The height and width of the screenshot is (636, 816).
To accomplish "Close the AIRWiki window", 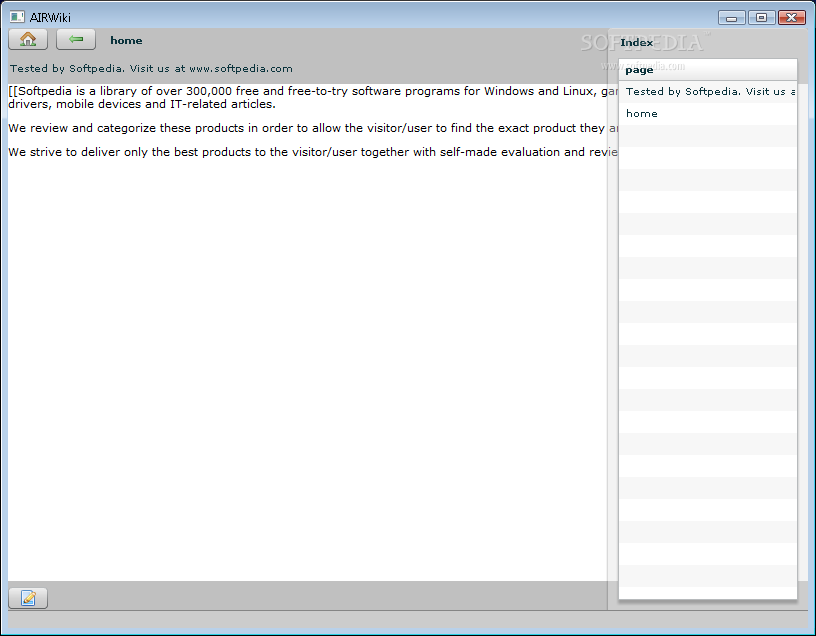I will pyautogui.click(x=792, y=18).
